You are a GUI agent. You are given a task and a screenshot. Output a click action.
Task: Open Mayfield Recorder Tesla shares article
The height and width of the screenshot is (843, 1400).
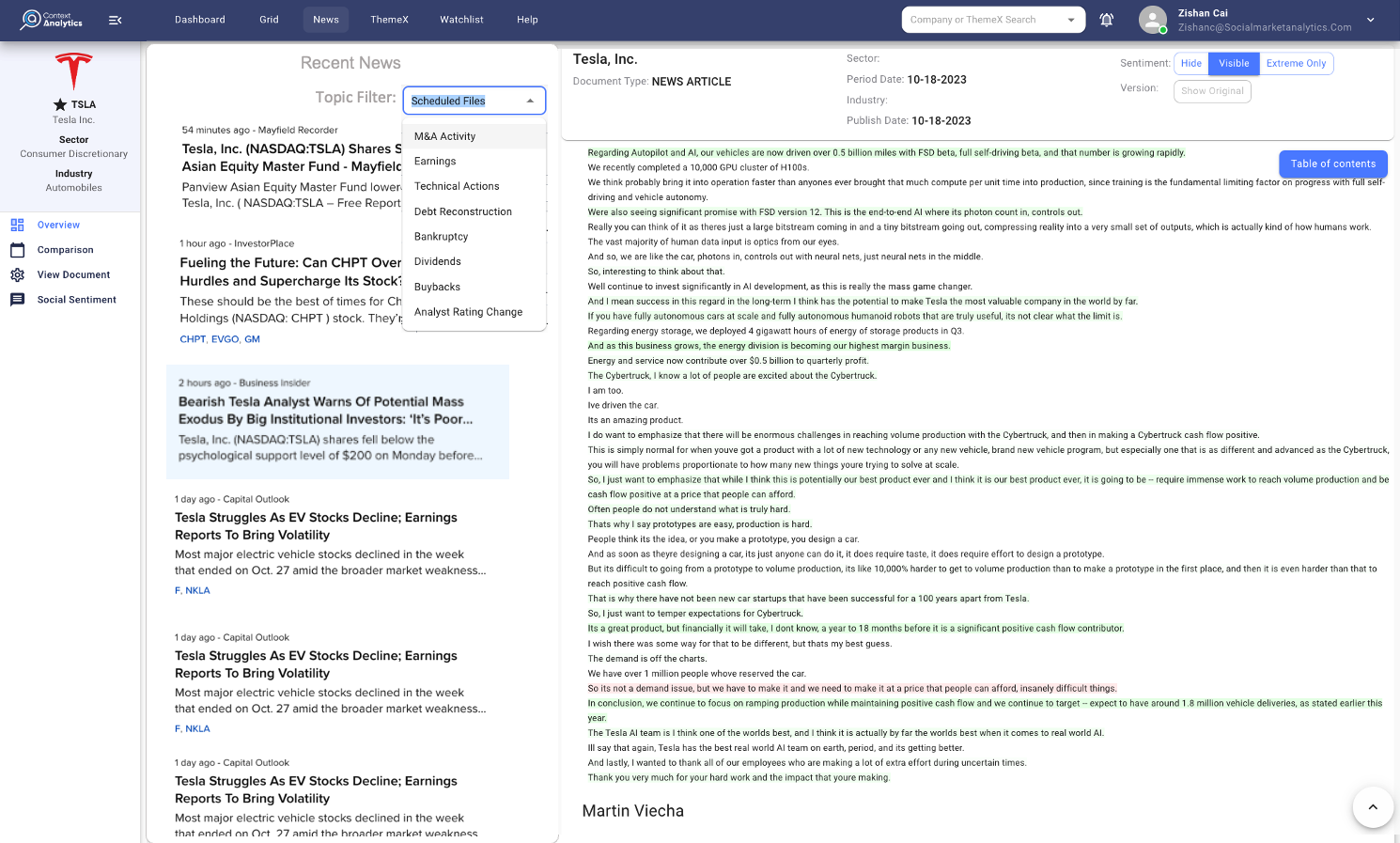coord(291,158)
